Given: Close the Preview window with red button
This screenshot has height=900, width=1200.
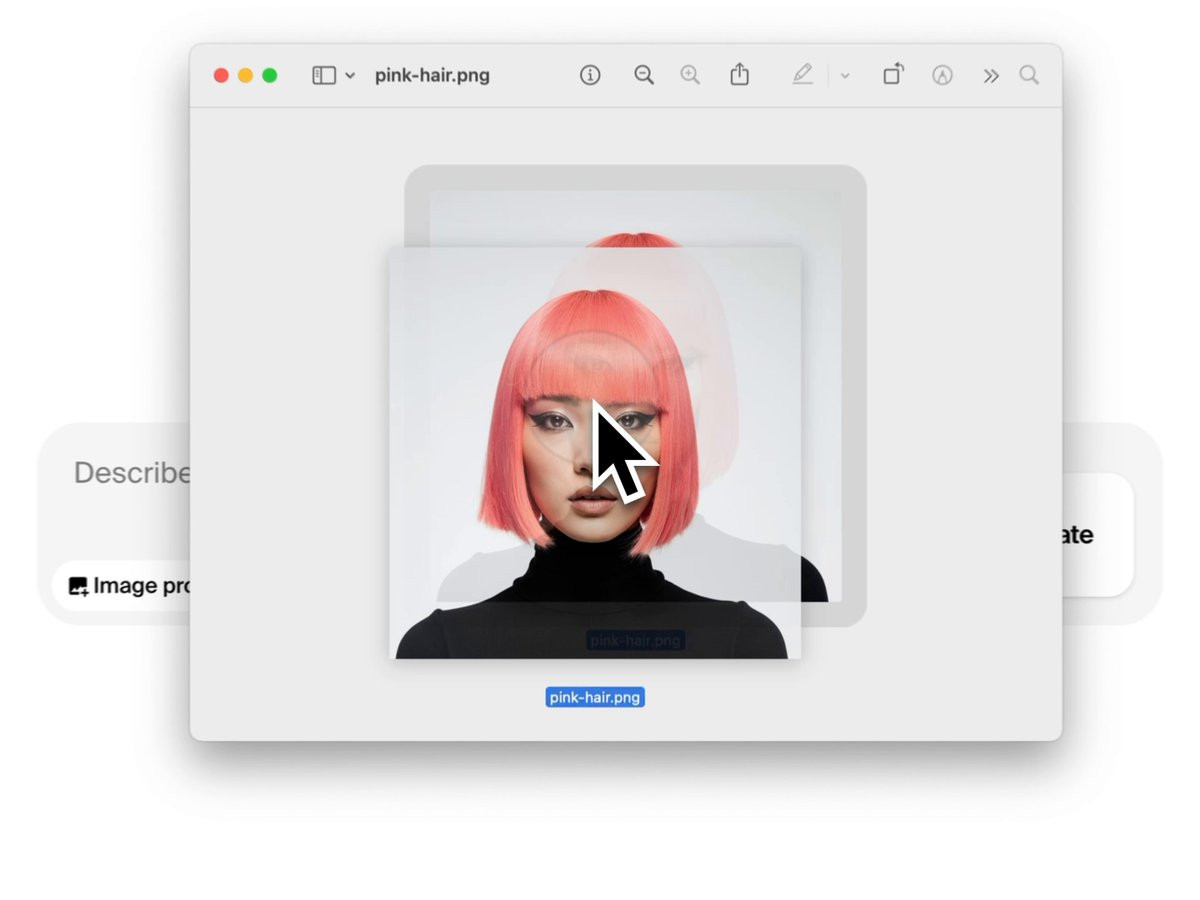Looking at the screenshot, I should pos(221,75).
